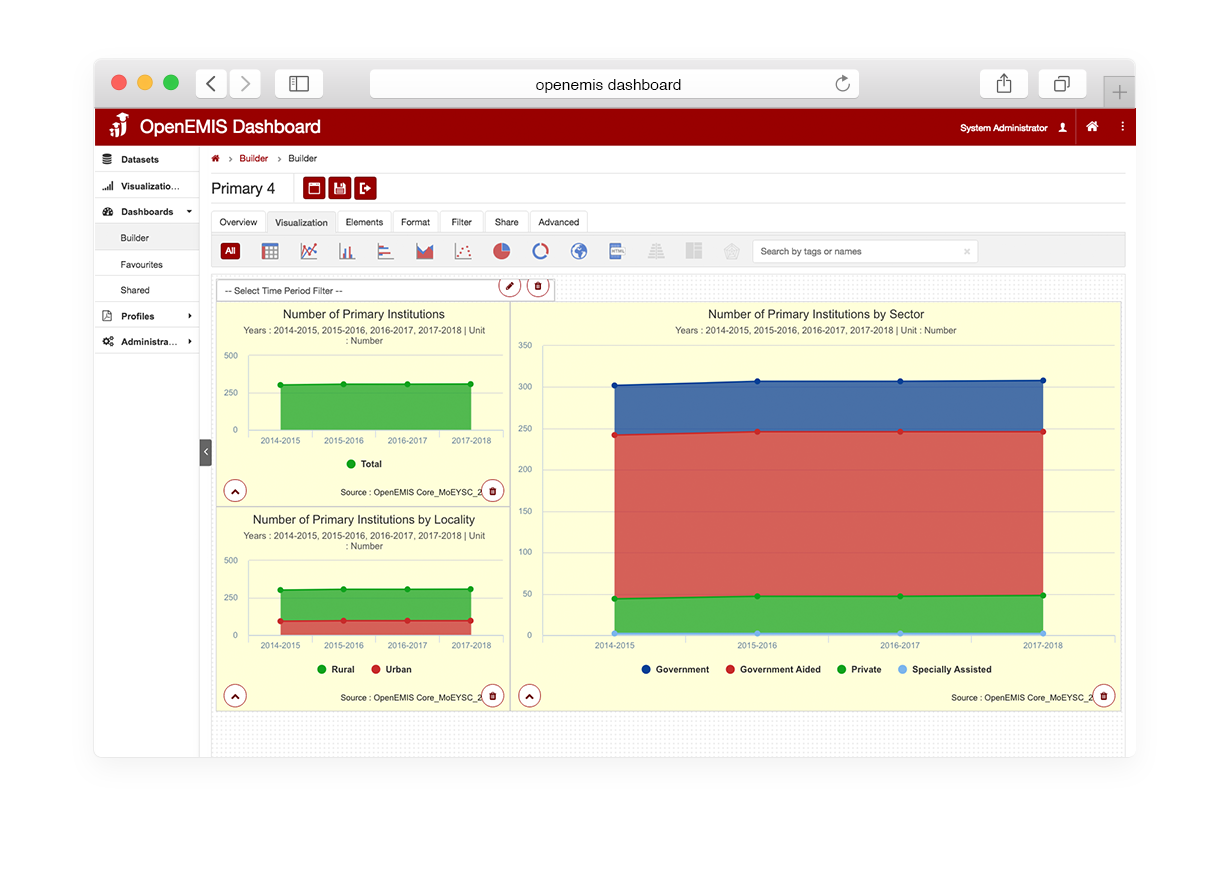Toggle the Private series legend
The width and height of the screenshot is (1230, 896).
click(x=859, y=669)
